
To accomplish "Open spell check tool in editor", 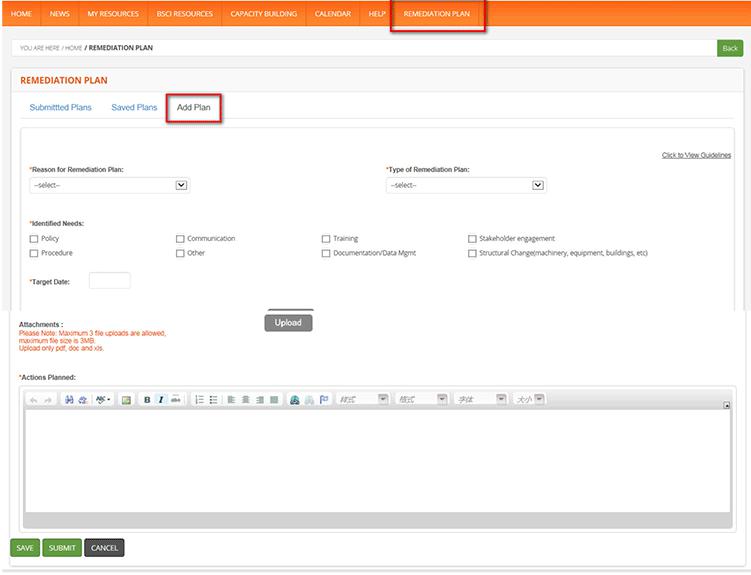I will [102, 400].
